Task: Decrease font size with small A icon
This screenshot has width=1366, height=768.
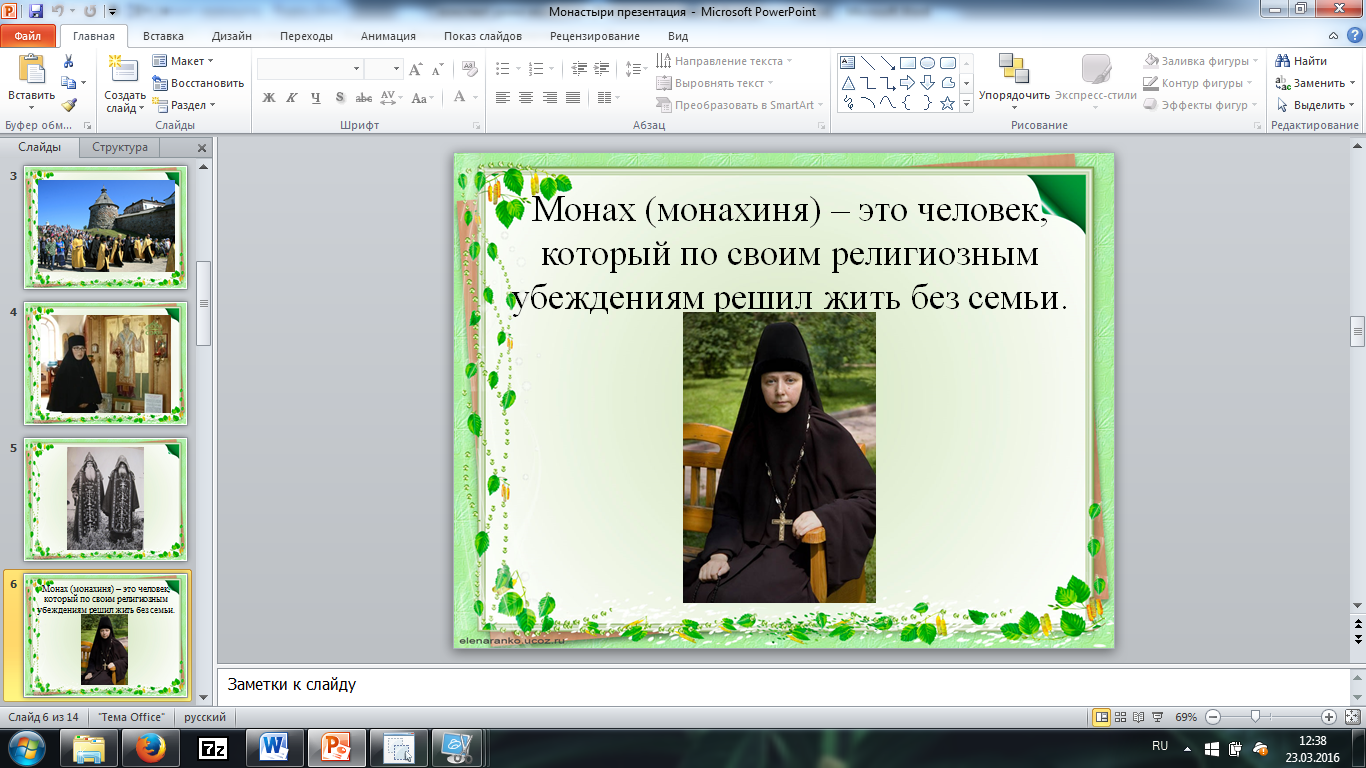Action: 437,69
